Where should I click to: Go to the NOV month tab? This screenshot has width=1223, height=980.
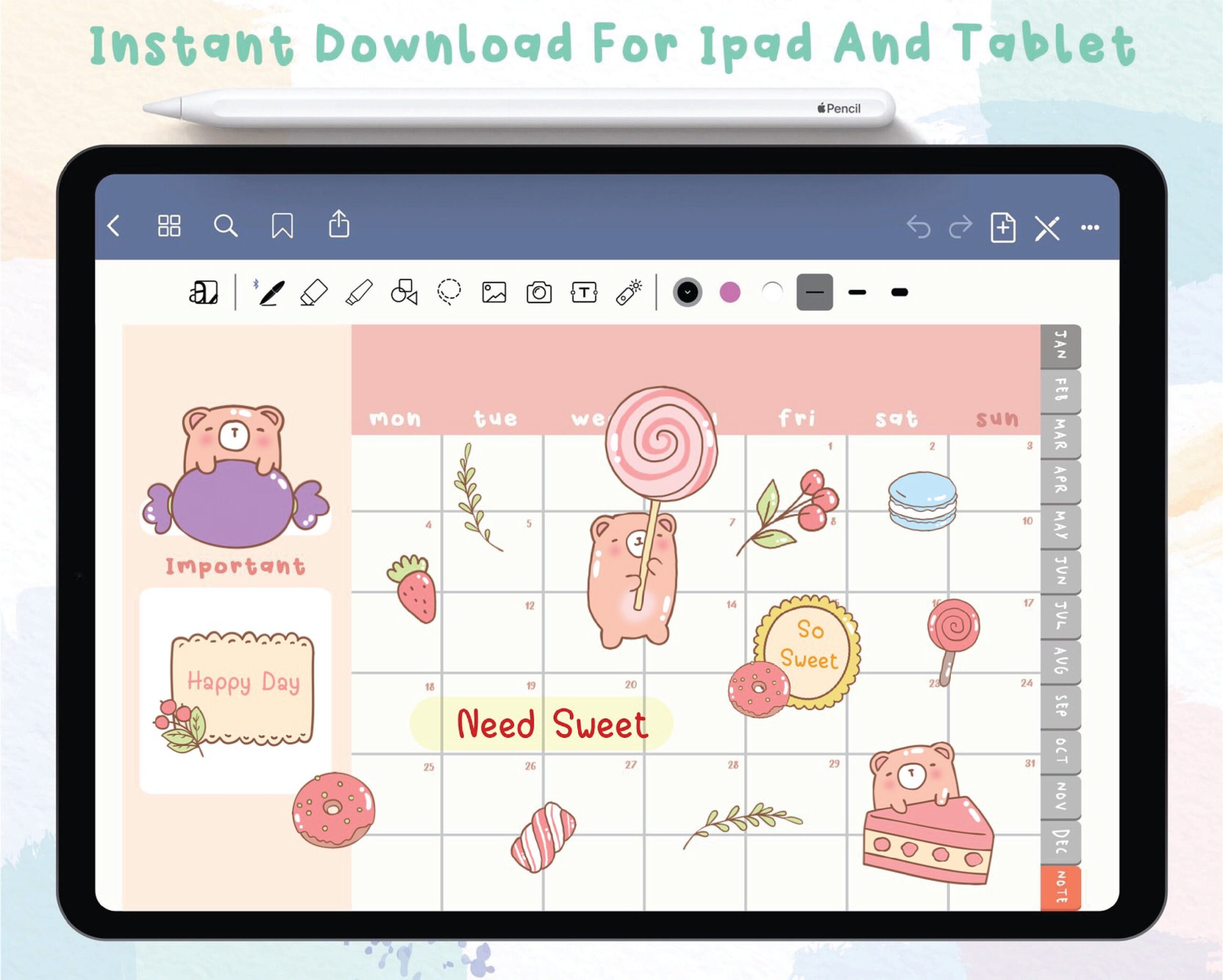click(x=1060, y=797)
